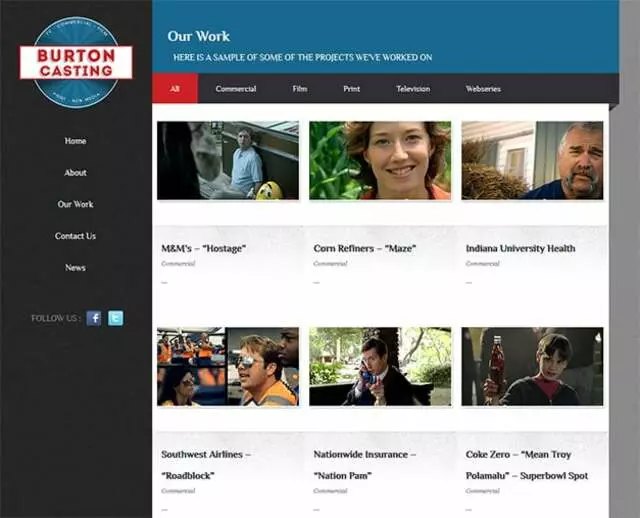Click the Southwest Airlines – "Roadblock" title
Image resolution: width=640 pixels, height=518 pixels.
(x=206, y=465)
